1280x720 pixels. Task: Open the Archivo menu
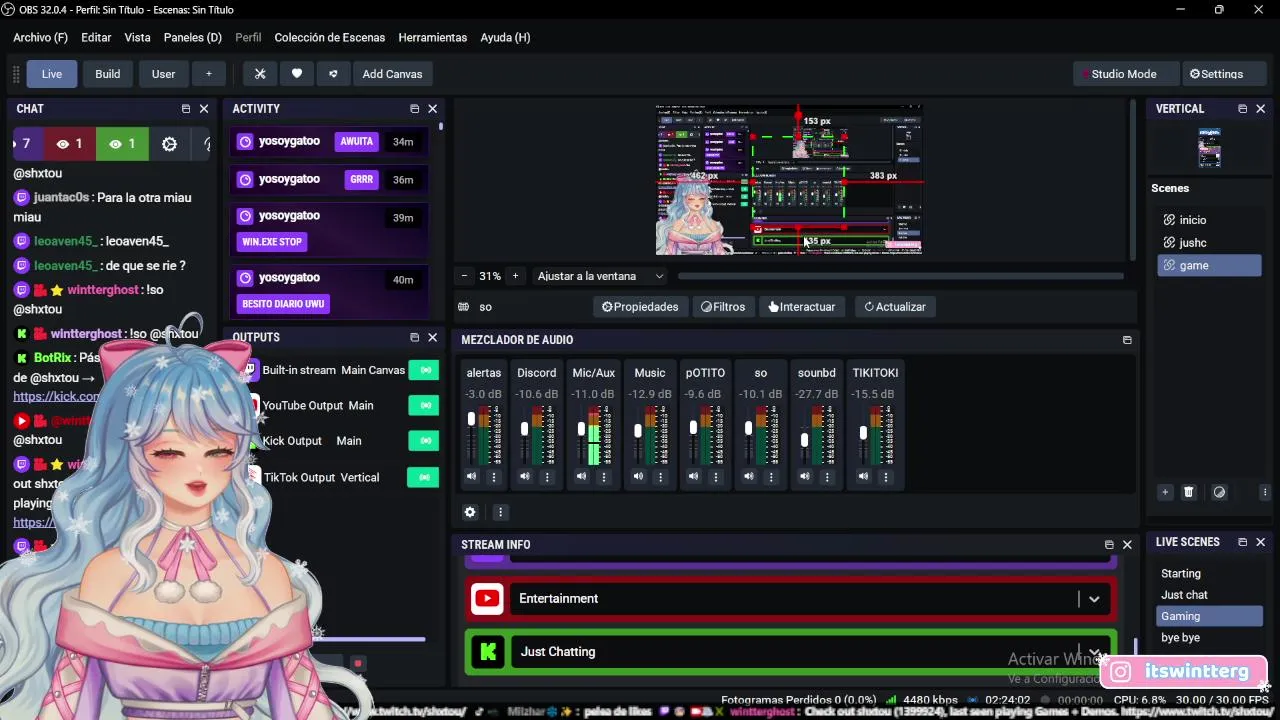point(40,37)
